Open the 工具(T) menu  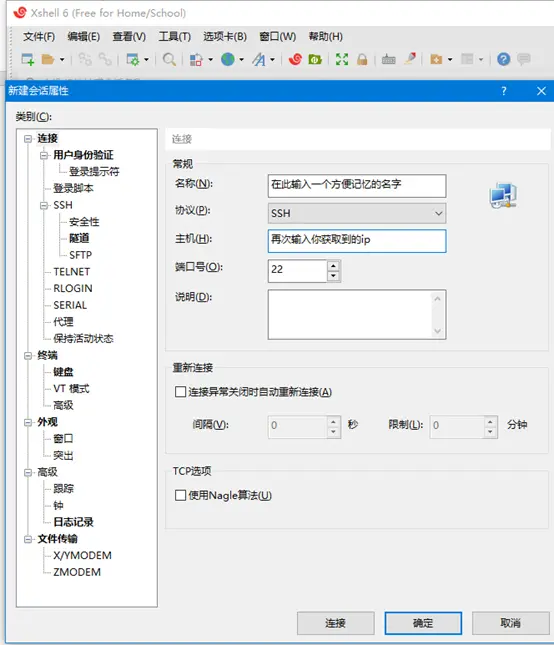175,37
